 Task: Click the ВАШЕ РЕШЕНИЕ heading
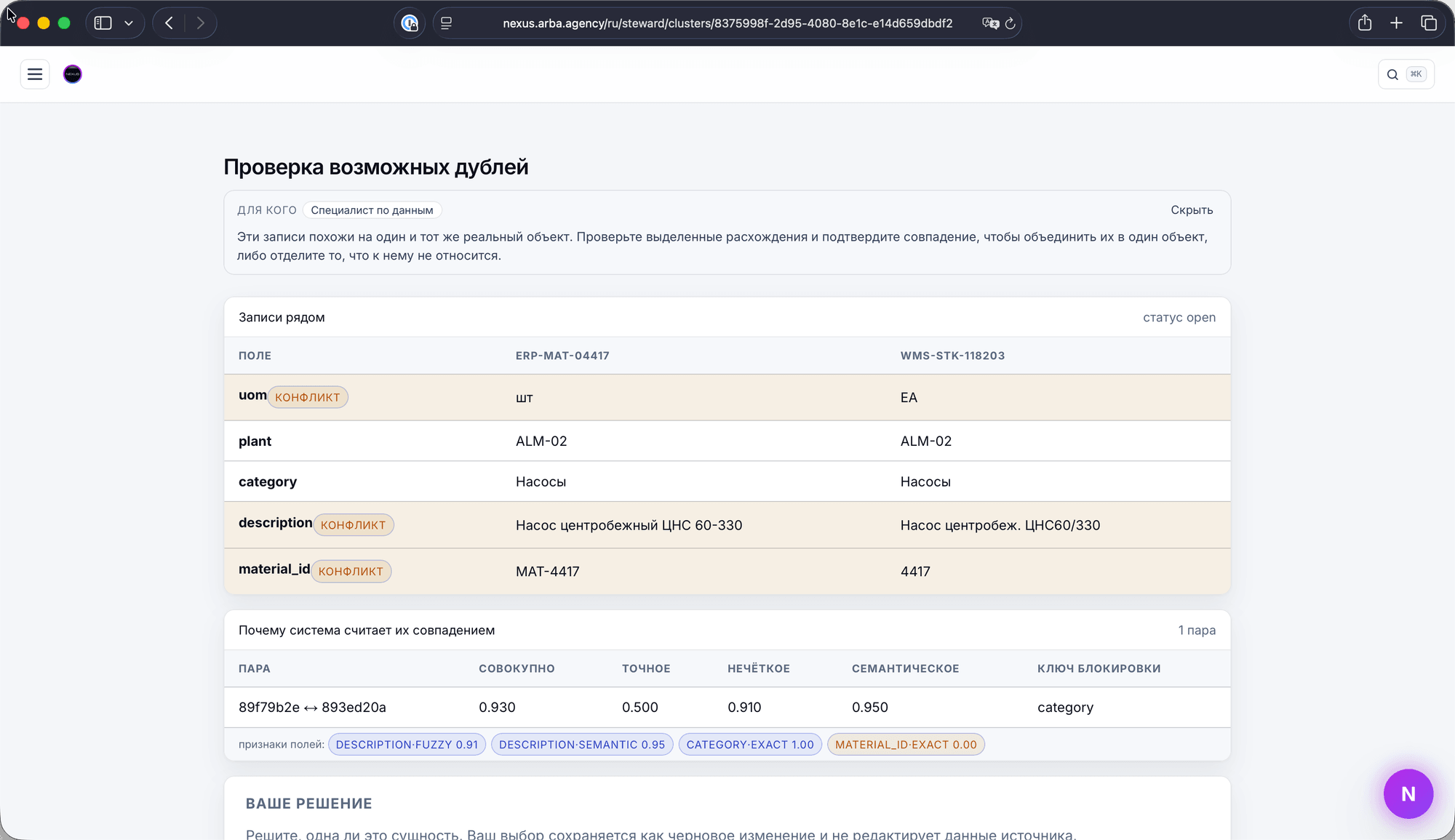[x=308, y=804]
